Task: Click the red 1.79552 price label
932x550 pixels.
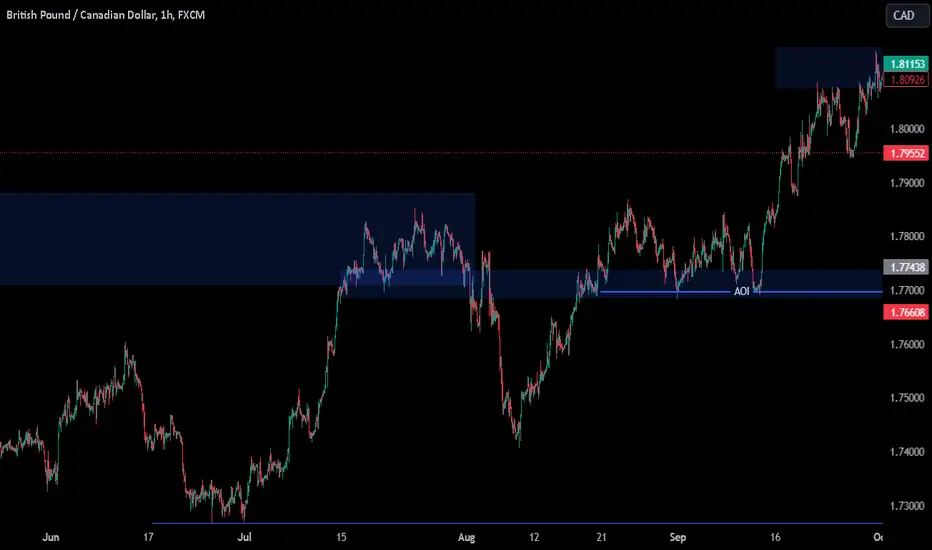Action: tap(906, 153)
